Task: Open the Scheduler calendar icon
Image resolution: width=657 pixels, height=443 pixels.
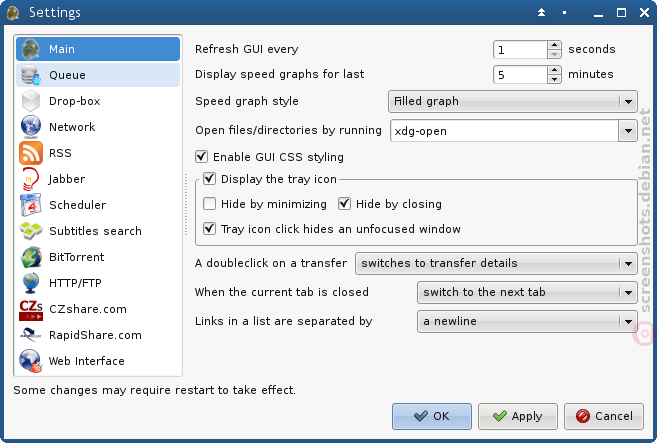Action: click(x=31, y=205)
